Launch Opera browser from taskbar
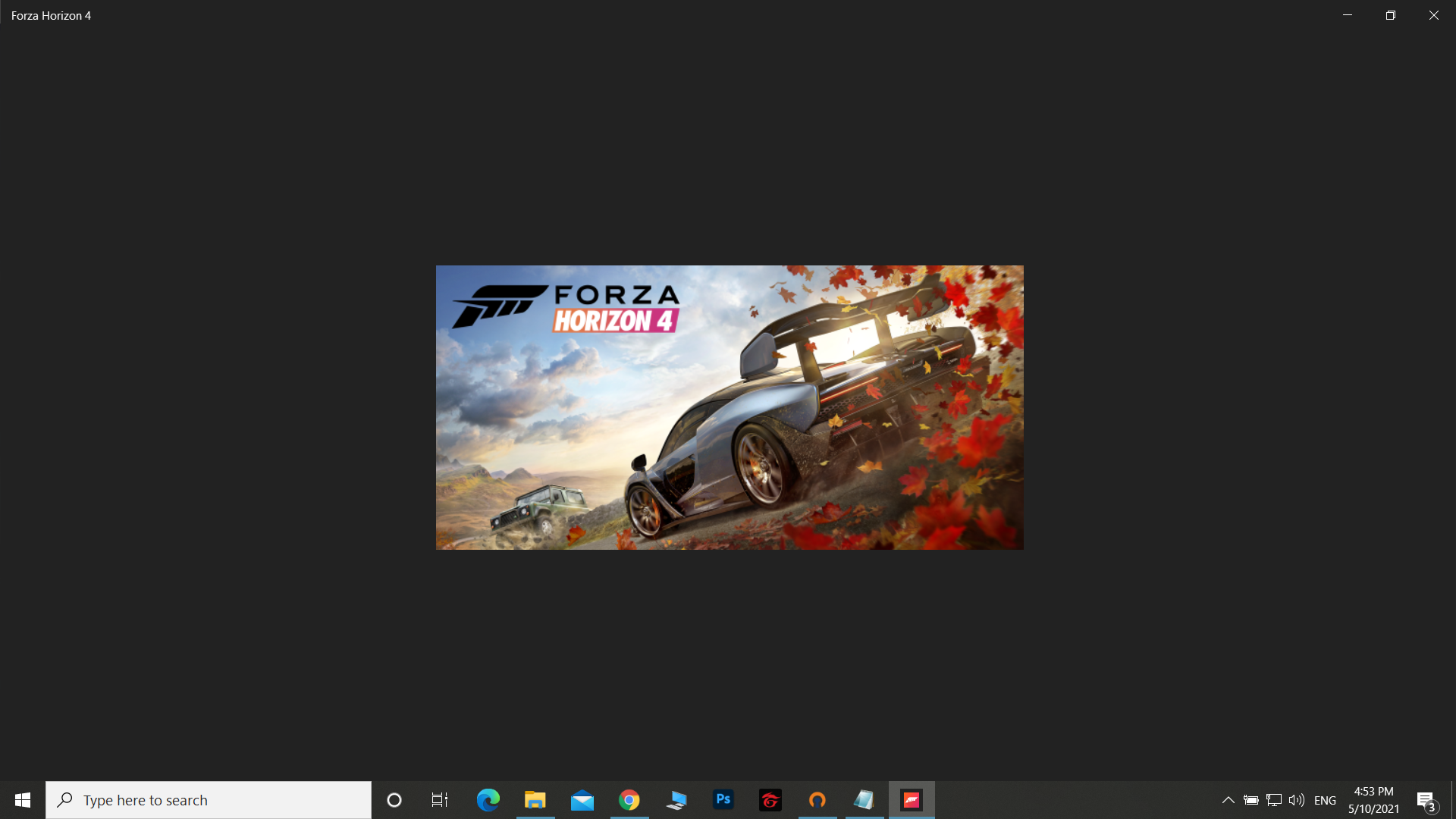 [x=817, y=800]
